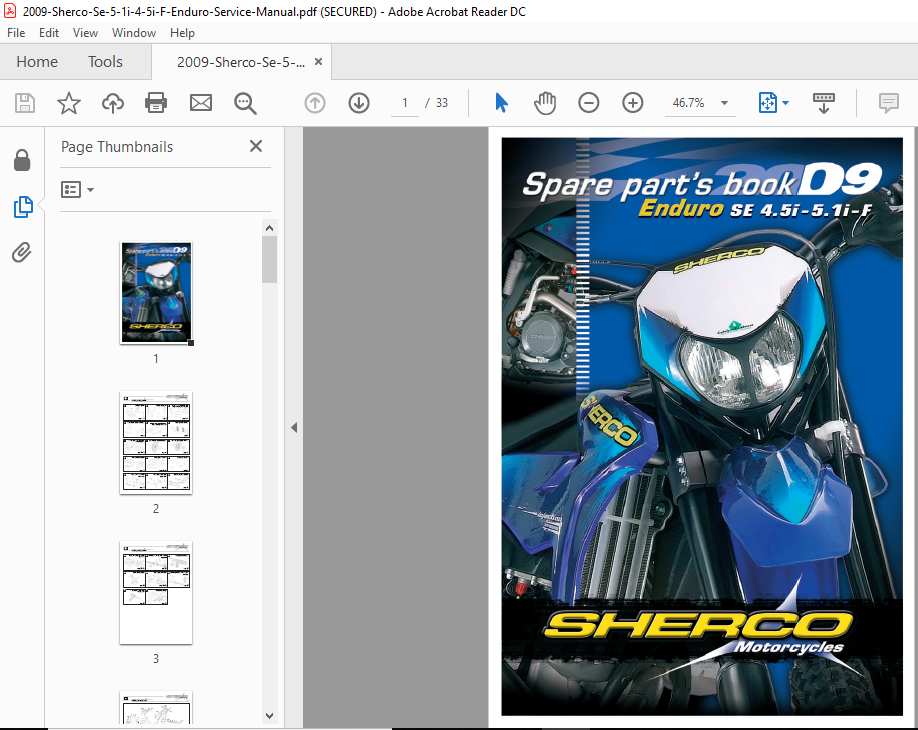
Task: Select the partially visible page 4 thumbnail
Action: [156, 708]
